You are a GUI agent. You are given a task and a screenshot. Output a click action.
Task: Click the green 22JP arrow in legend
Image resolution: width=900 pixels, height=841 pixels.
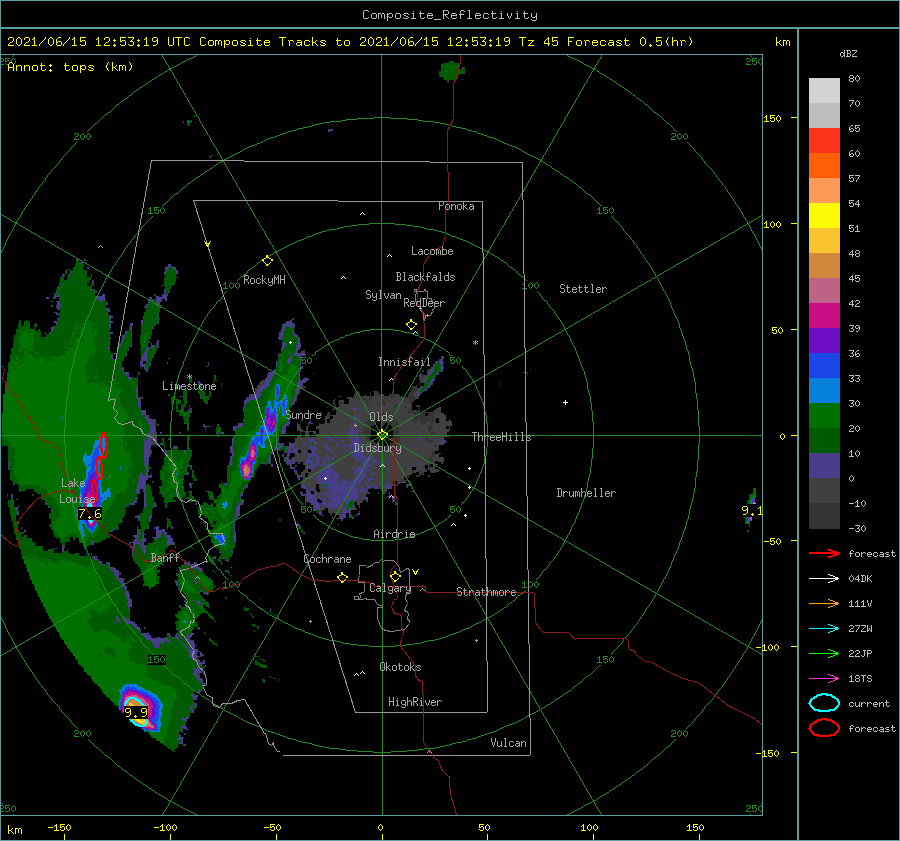(825, 653)
